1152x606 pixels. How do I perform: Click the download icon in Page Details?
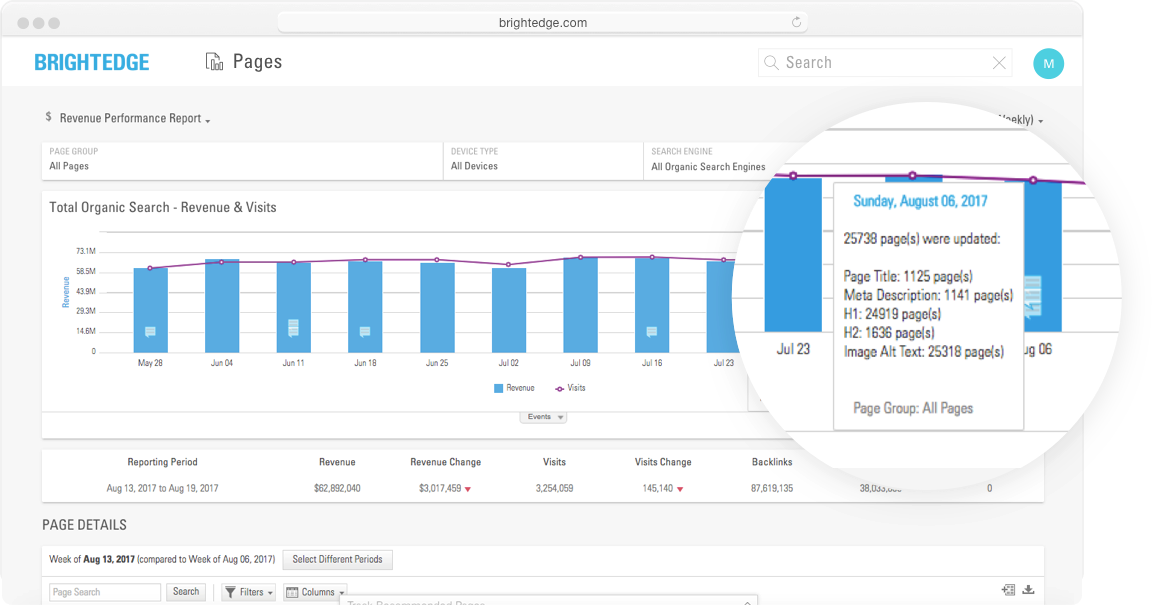[x=1027, y=590]
